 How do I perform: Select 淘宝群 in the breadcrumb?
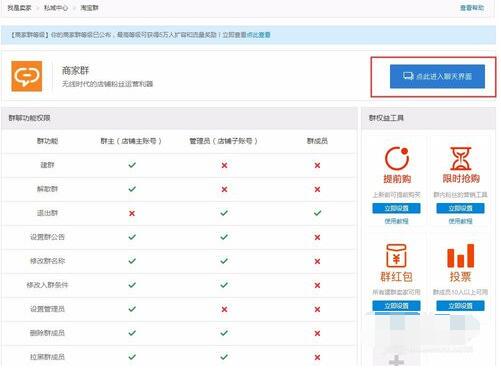pyautogui.click(x=89, y=8)
